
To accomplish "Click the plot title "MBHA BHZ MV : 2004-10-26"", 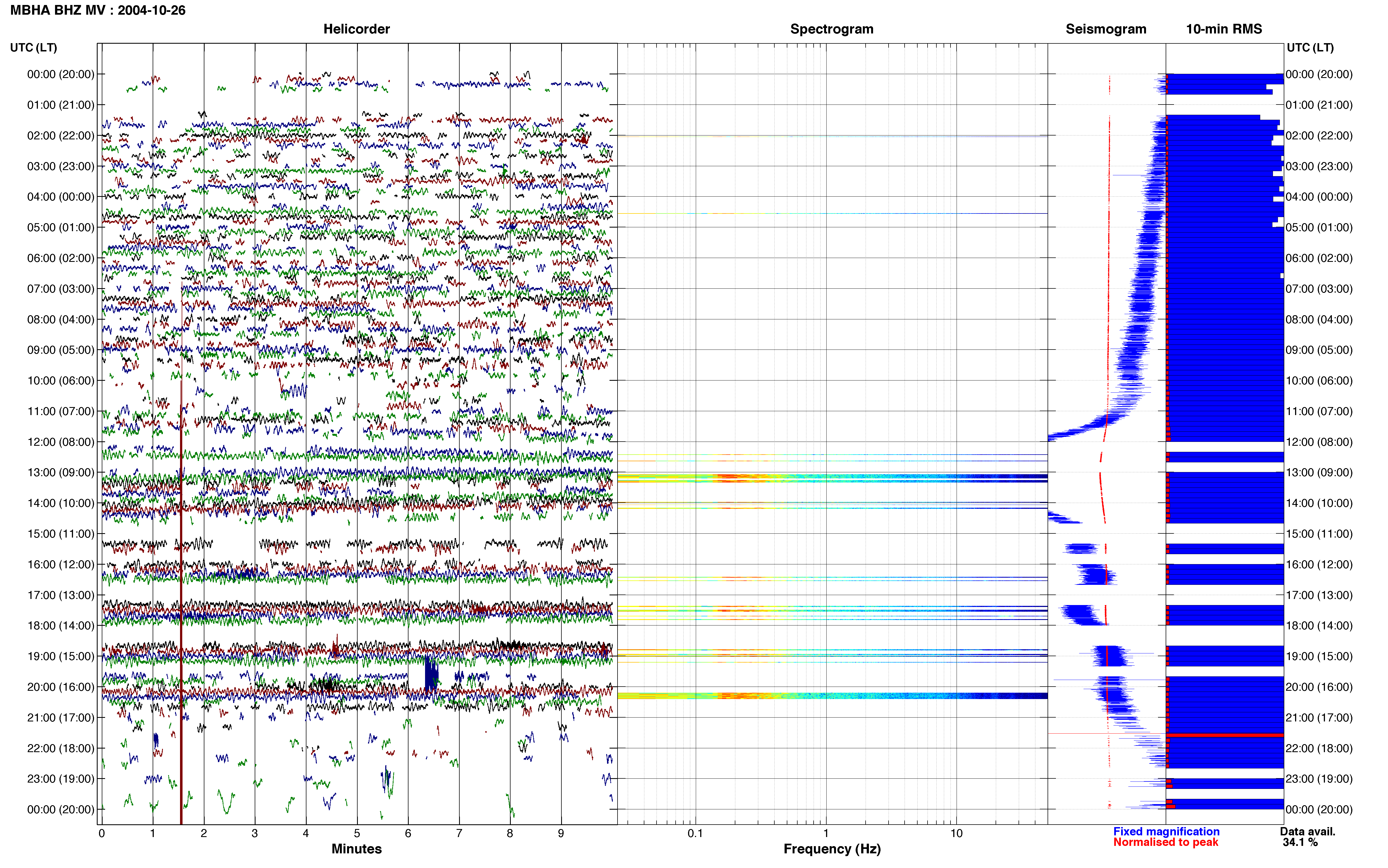I will (x=98, y=10).
